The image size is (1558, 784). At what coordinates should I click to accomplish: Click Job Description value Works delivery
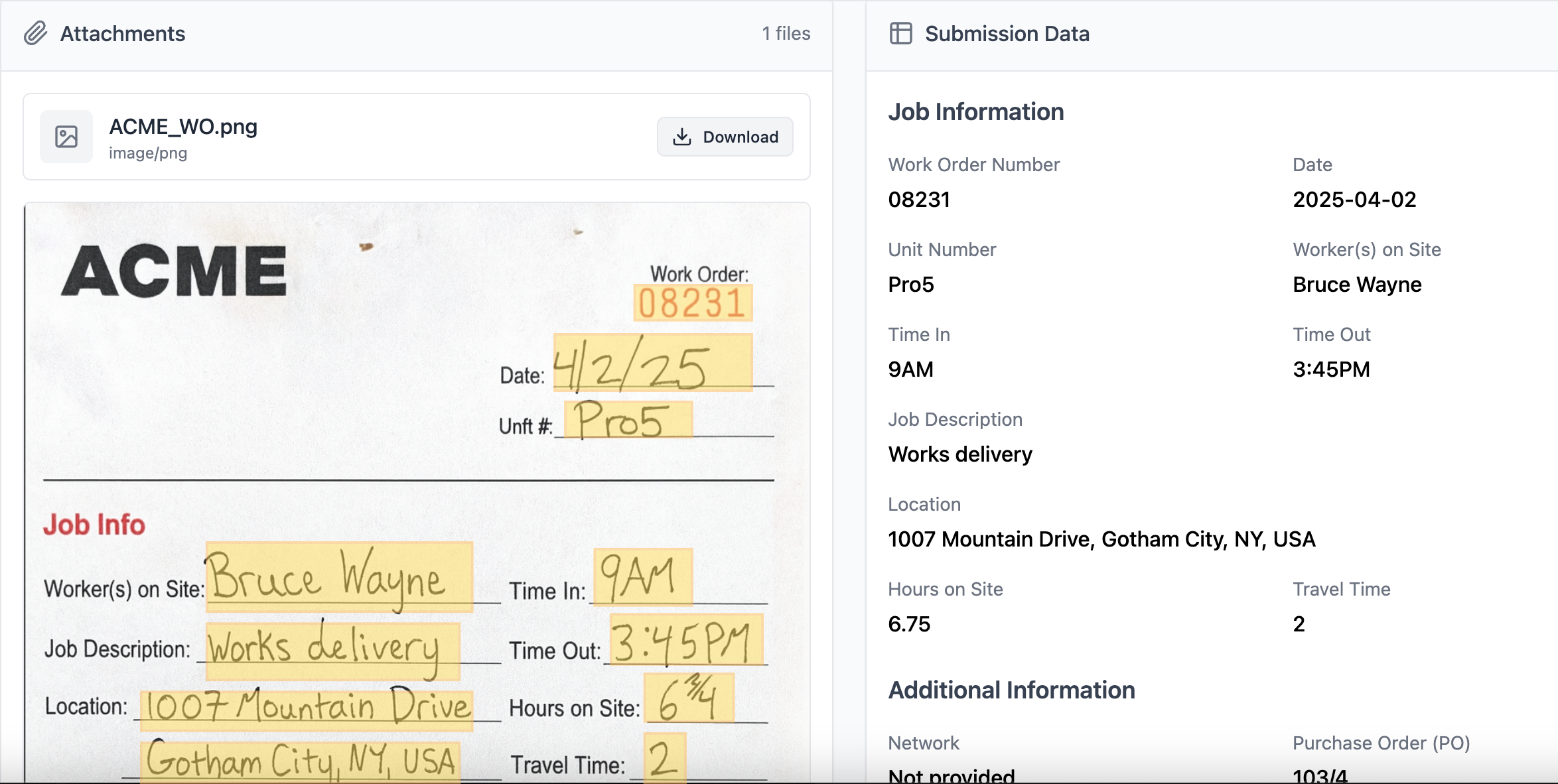click(960, 454)
